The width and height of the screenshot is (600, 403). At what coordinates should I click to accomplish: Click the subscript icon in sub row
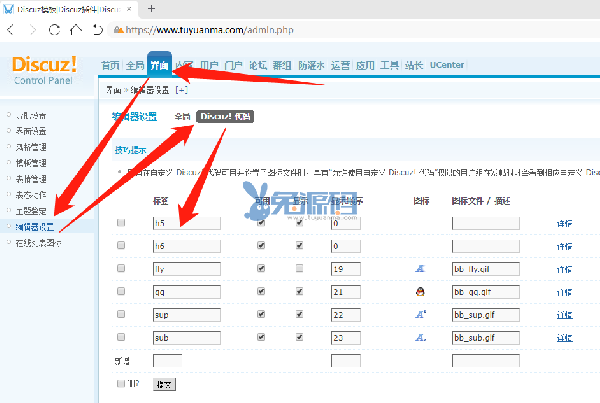[421, 338]
